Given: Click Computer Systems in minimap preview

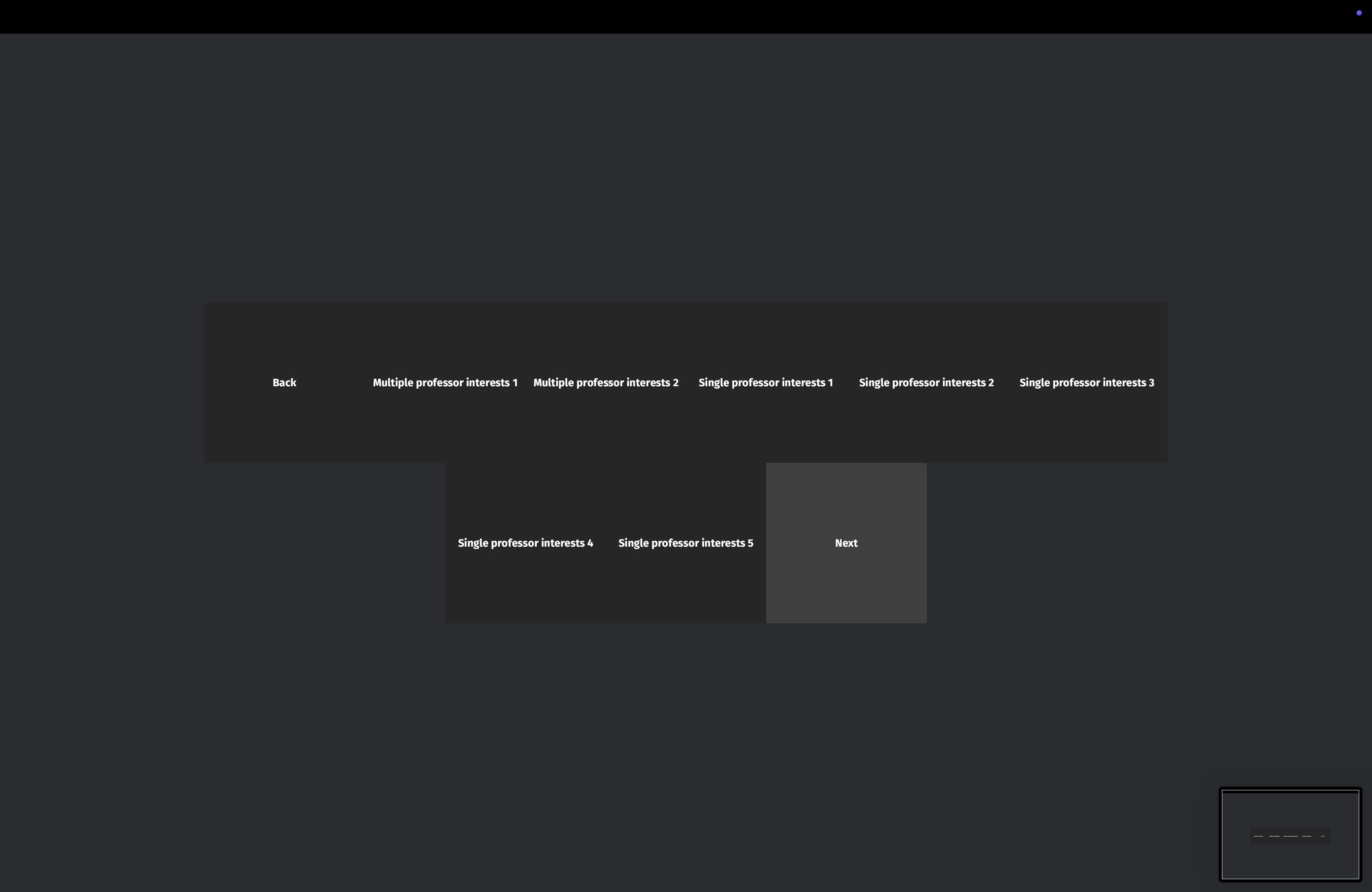Looking at the screenshot, I should tap(1306, 836).
